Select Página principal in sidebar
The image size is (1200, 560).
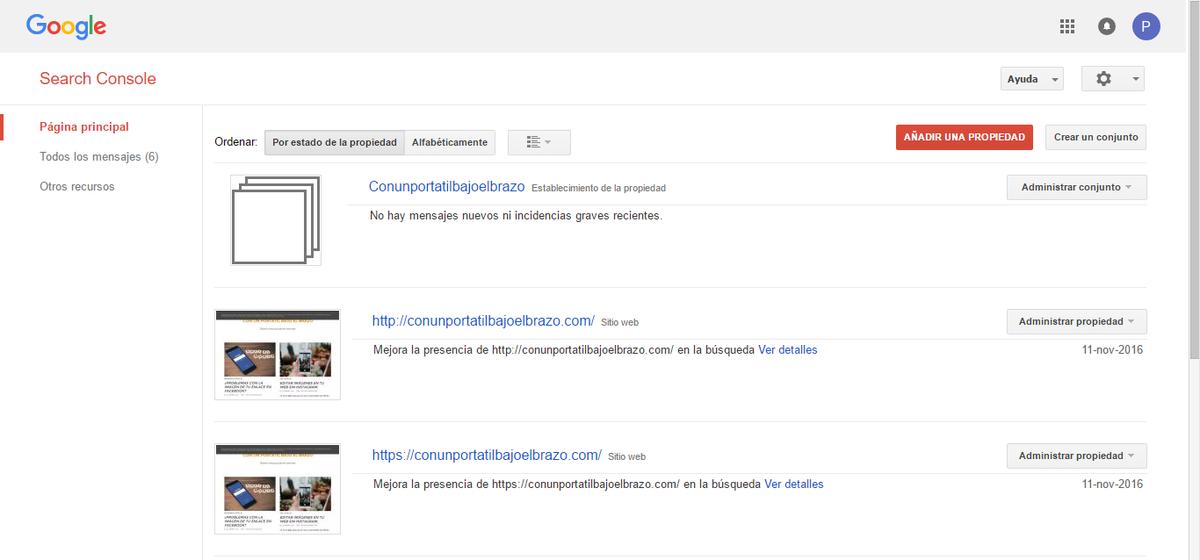click(84, 127)
